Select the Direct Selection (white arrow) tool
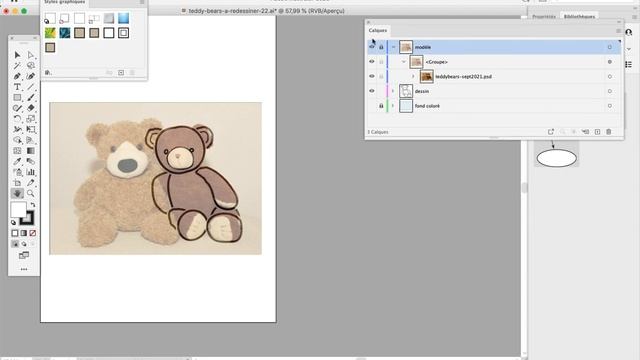 [31, 55]
